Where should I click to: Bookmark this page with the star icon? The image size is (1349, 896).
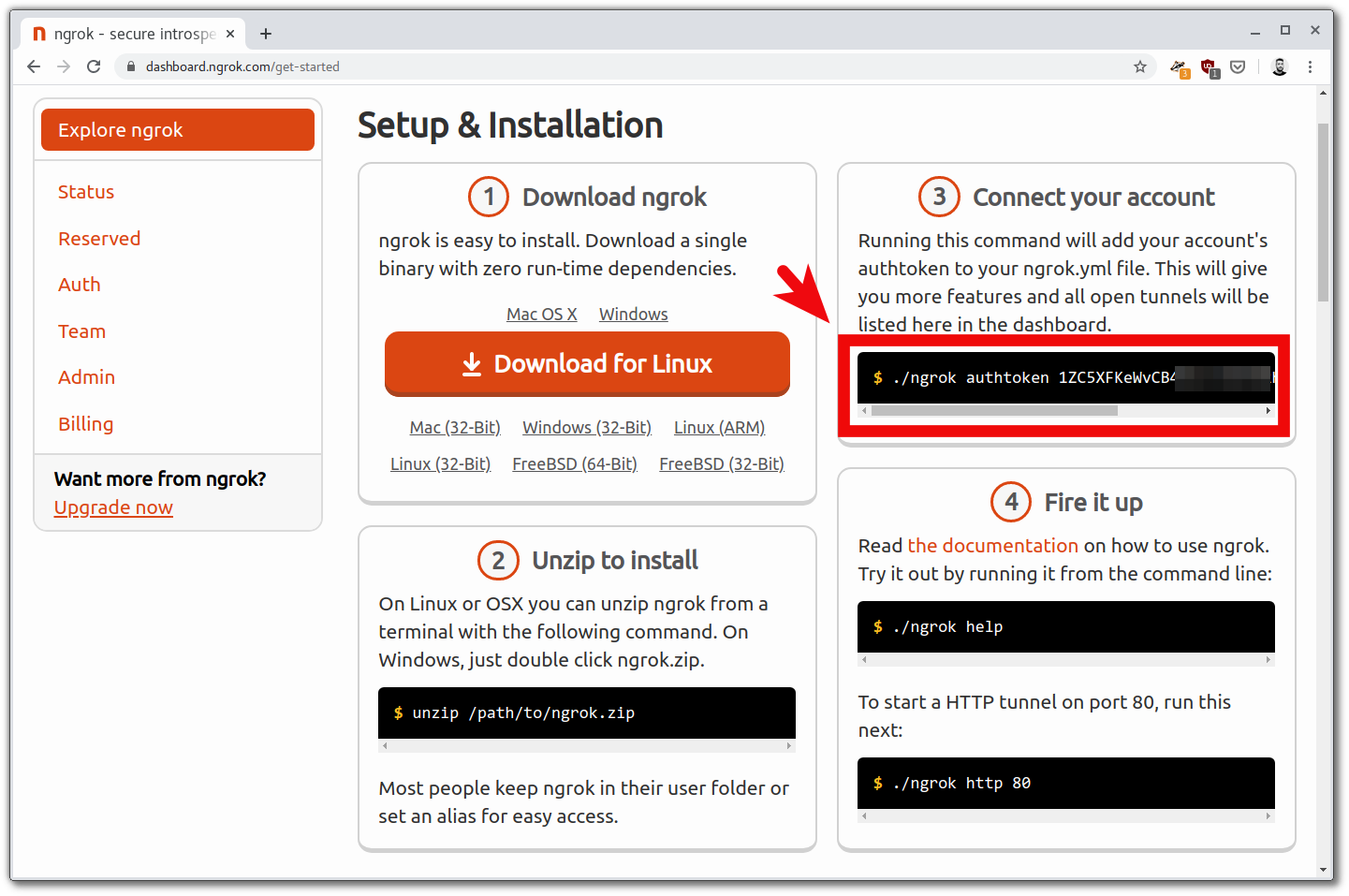pos(1140,66)
